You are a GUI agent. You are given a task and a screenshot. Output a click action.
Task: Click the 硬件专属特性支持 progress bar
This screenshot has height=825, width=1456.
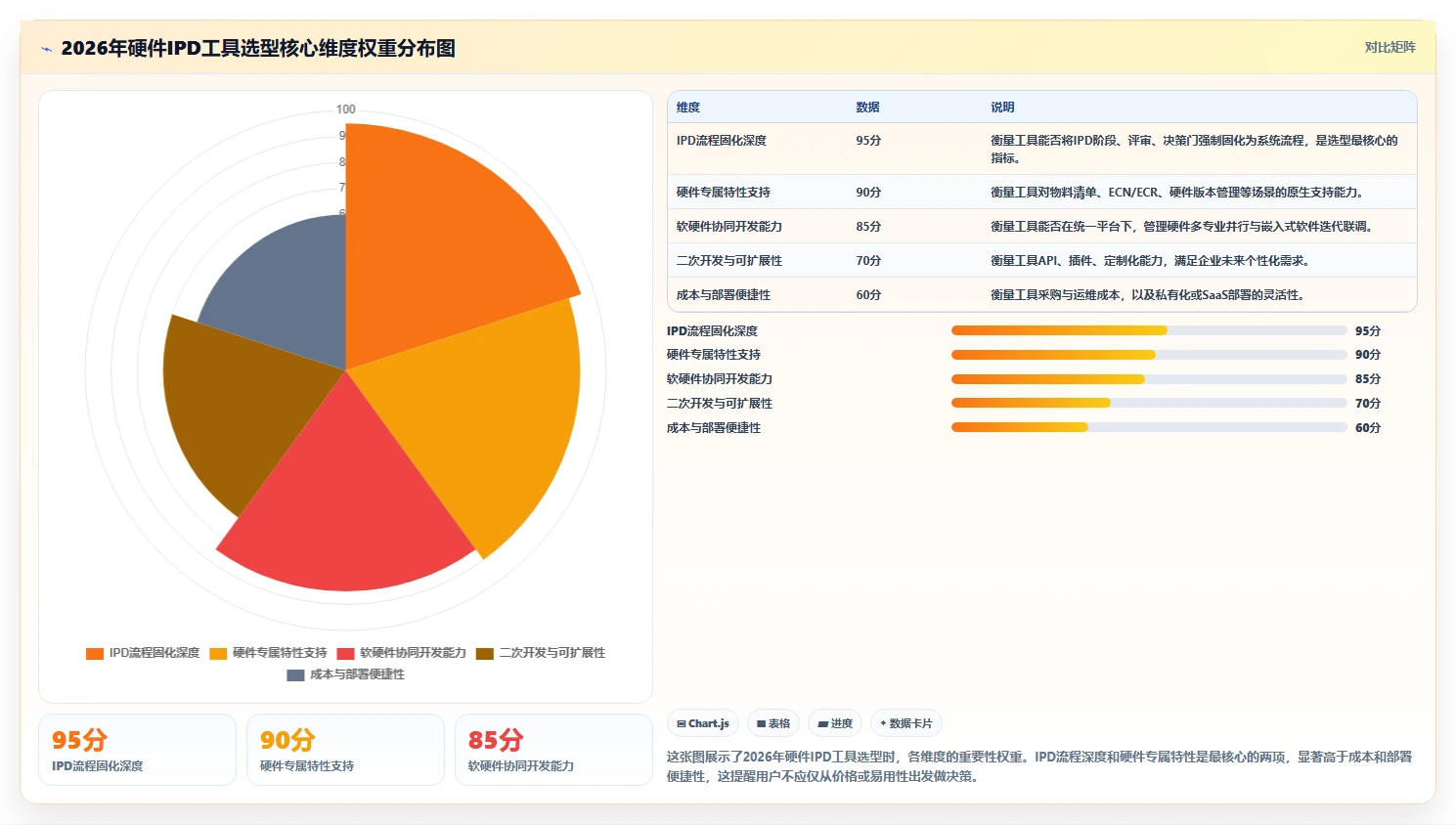(1149, 355)
